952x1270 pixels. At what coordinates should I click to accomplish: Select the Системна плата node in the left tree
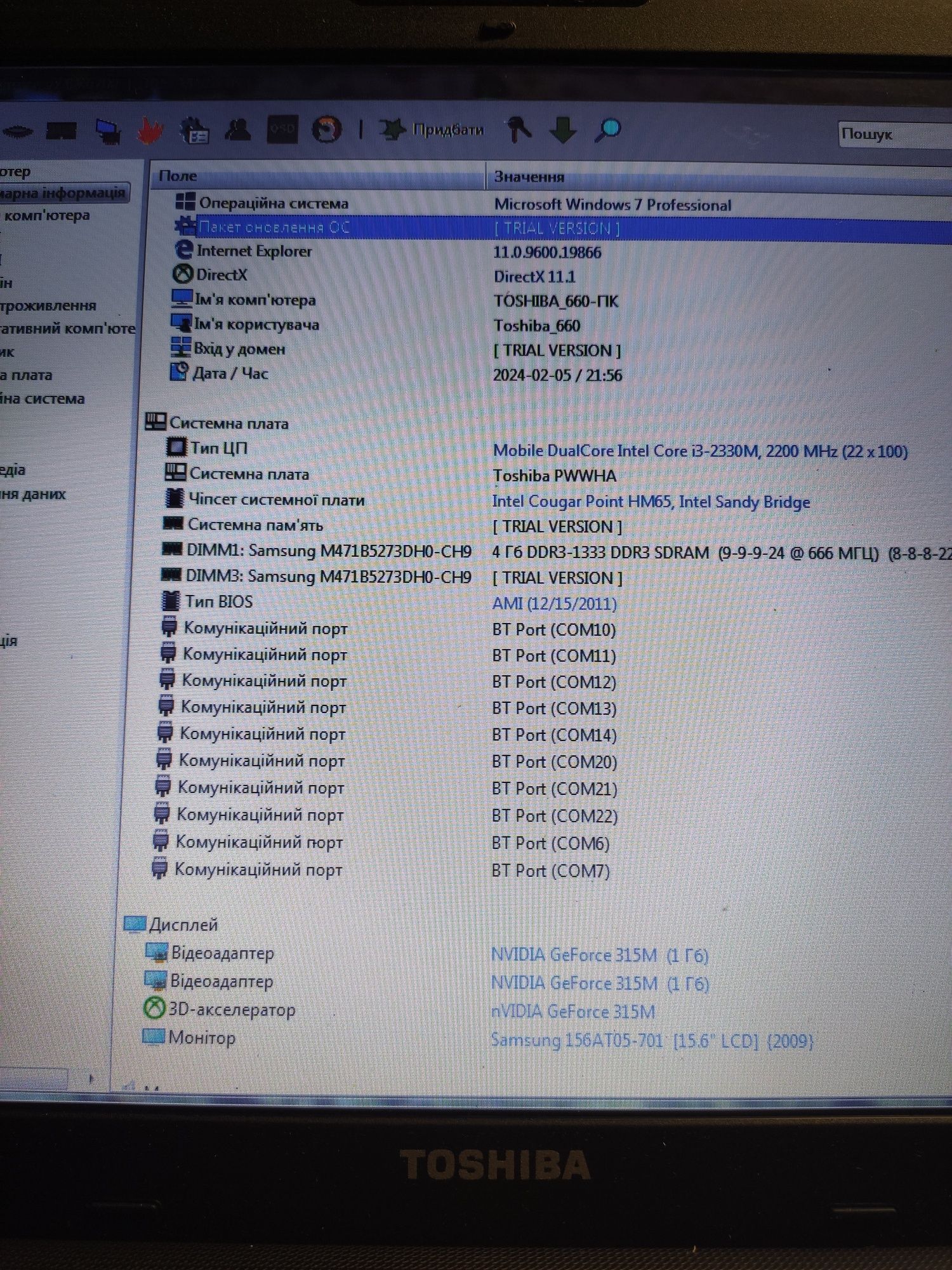(27, 375)
